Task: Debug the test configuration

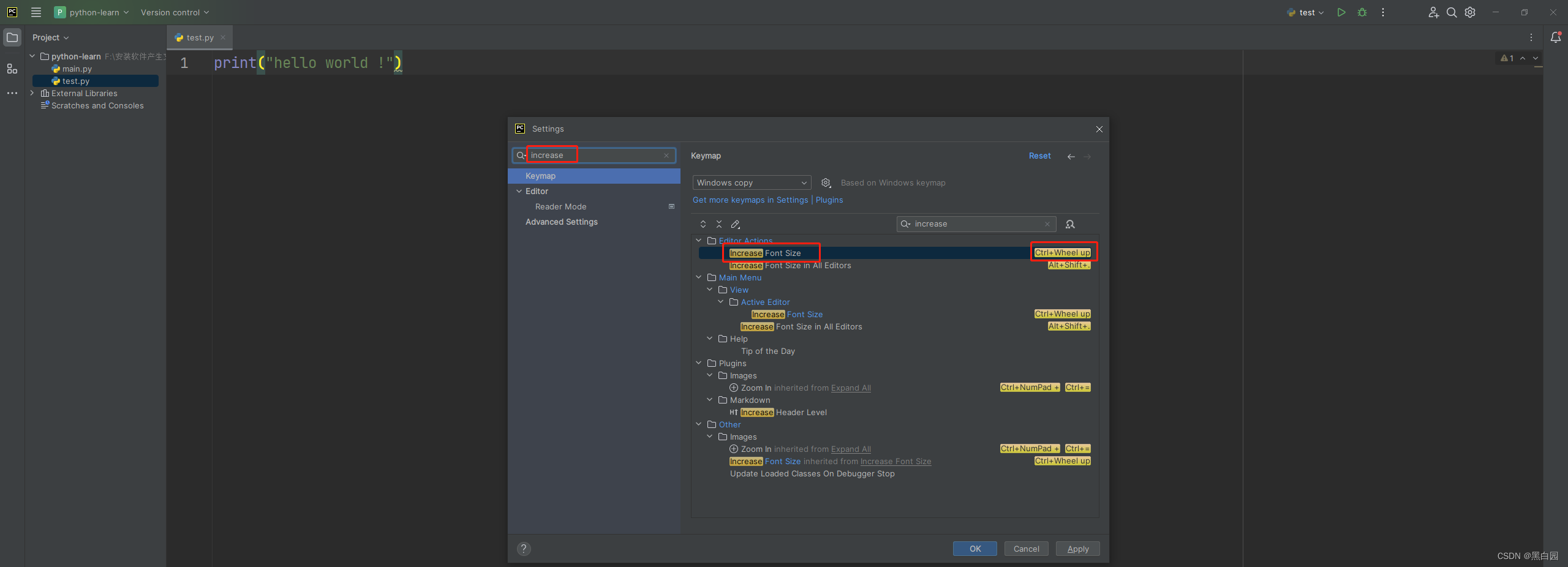Action: pyautogui.click(x=1362, y=12)
